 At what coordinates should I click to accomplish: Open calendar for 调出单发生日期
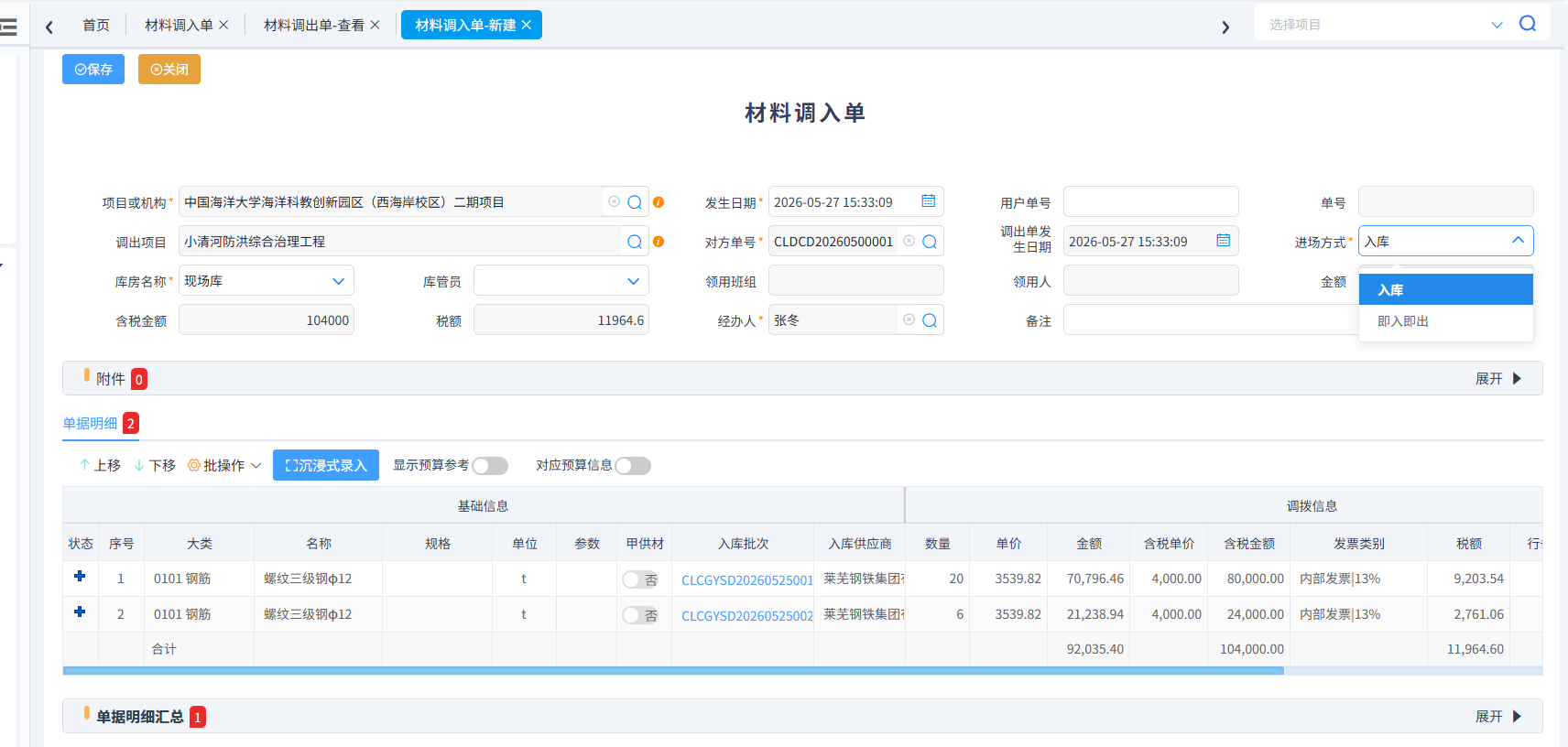coord(1224,241)
